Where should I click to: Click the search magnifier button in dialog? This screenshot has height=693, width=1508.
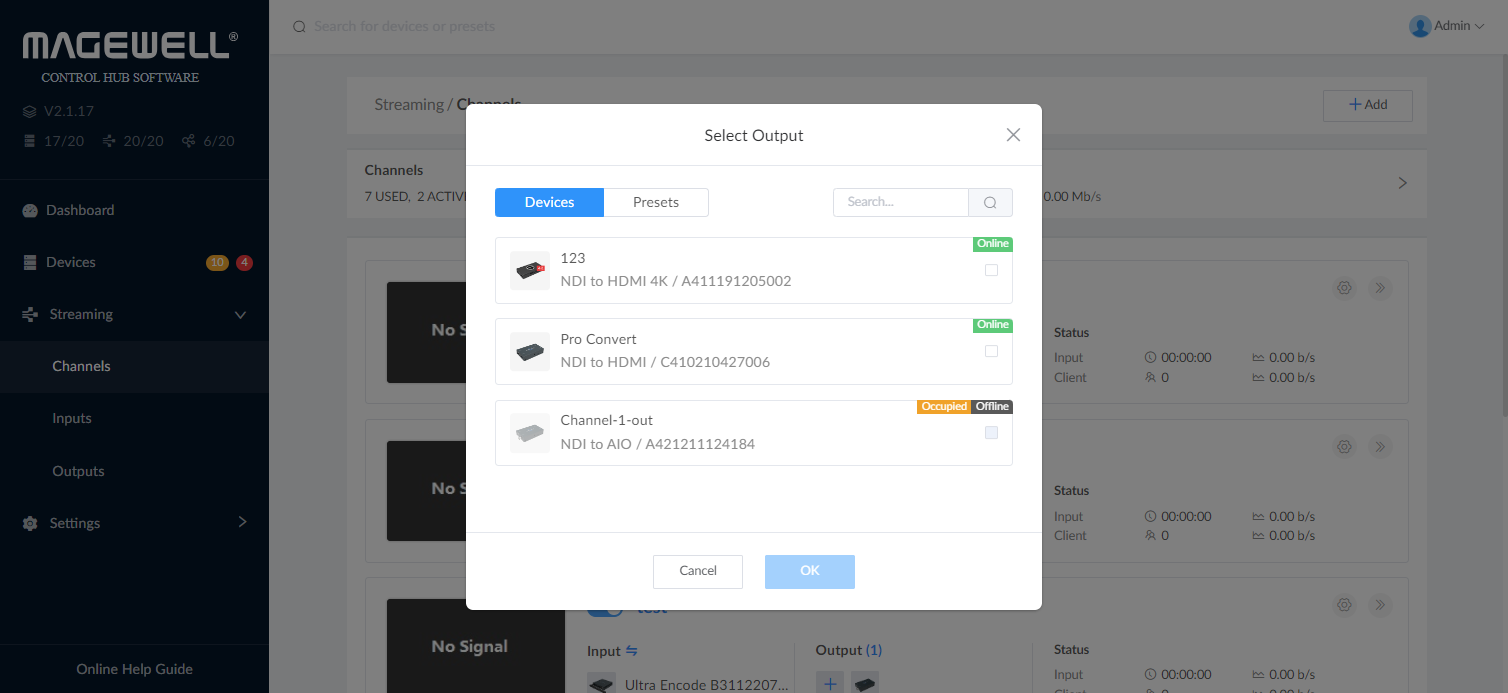(990, 202)
